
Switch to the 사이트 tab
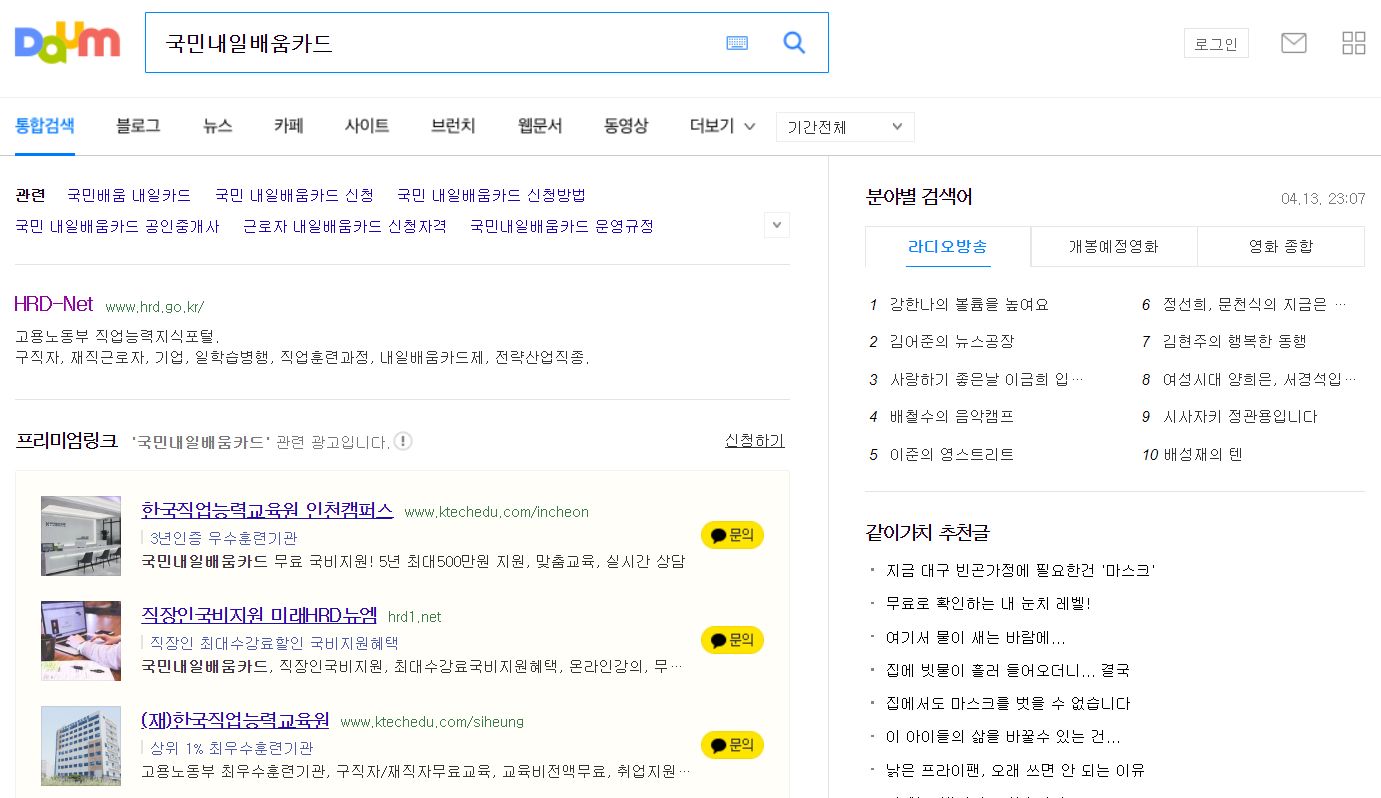pyautogui.click(x=367, y=126)
